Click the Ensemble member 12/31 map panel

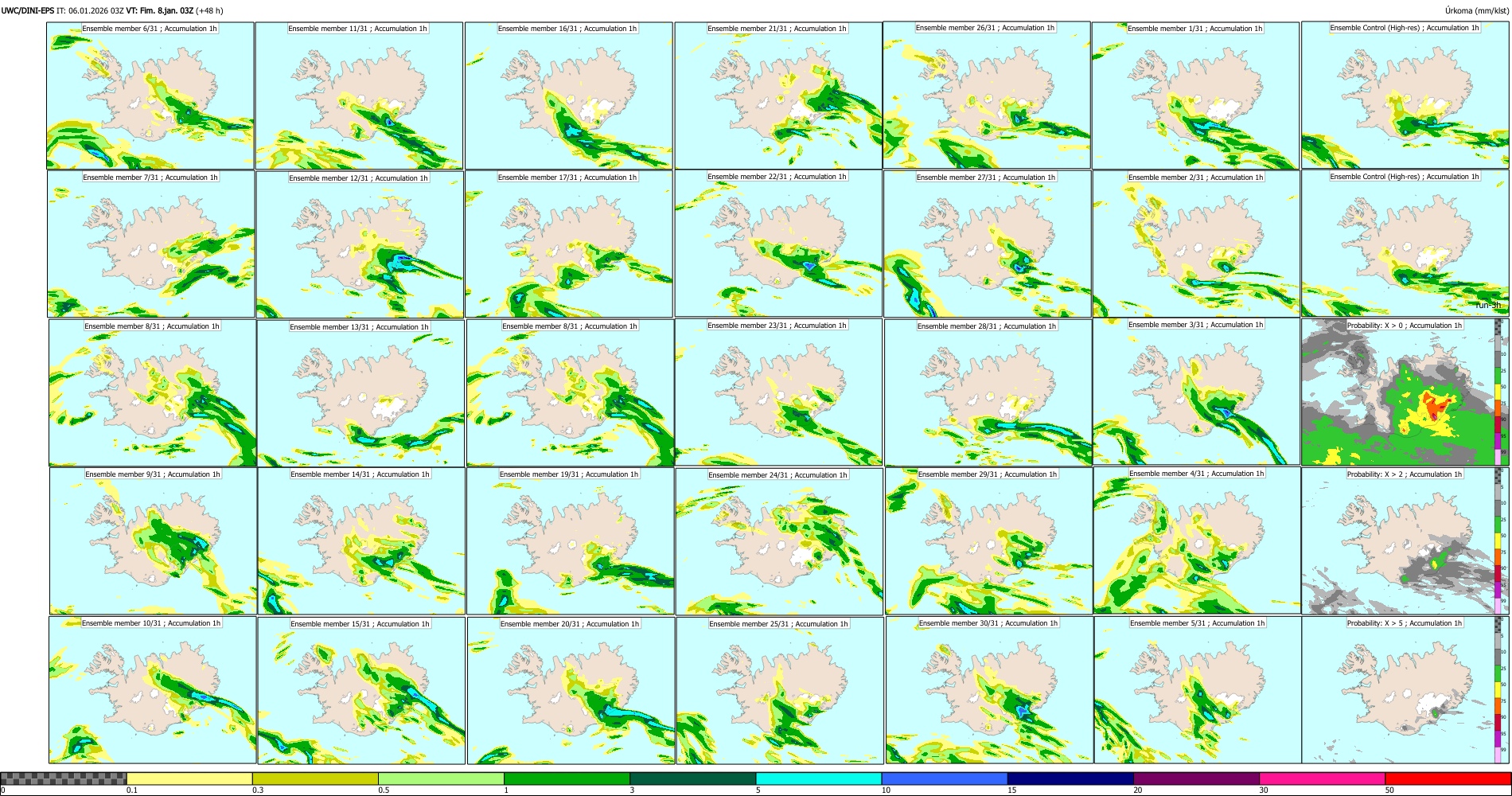point(360,244)
